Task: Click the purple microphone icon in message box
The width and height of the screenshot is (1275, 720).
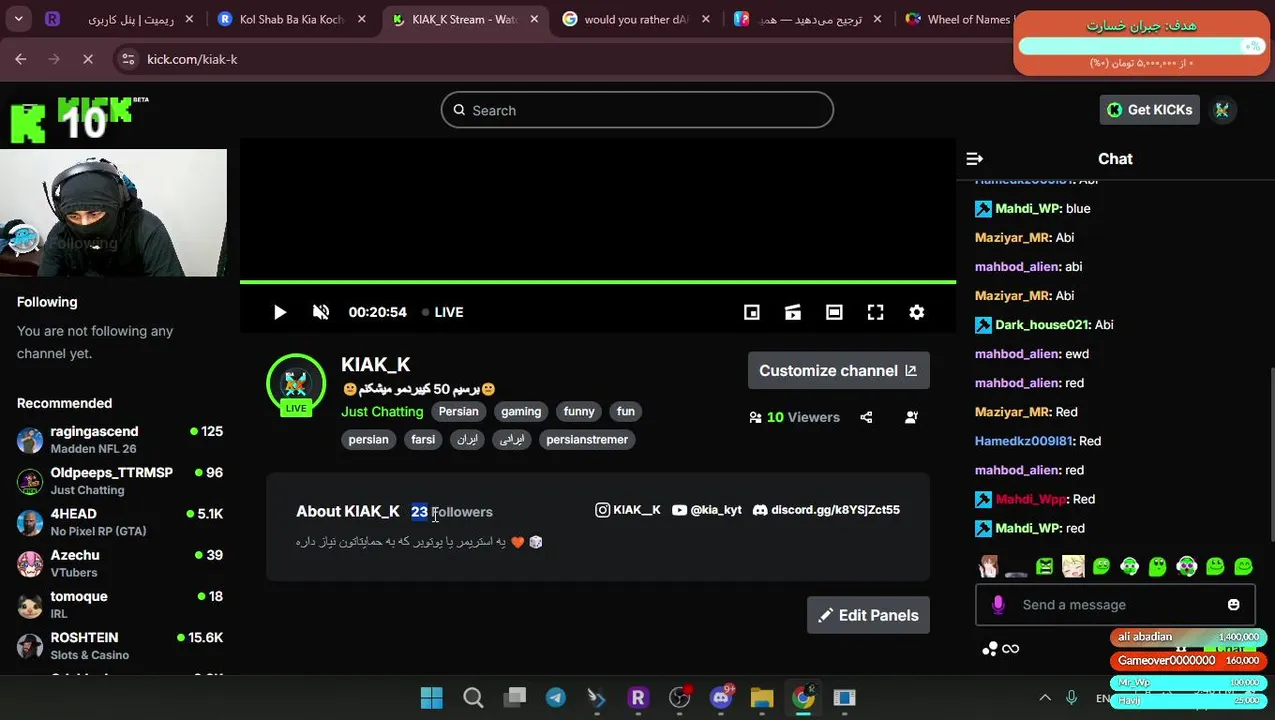Action: pos(997,605)
